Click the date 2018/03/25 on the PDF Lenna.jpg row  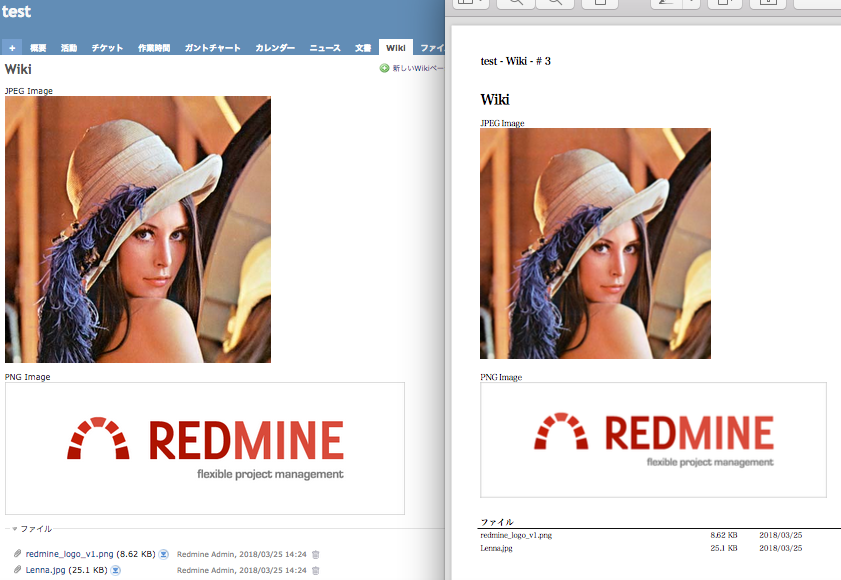[781, 548]
